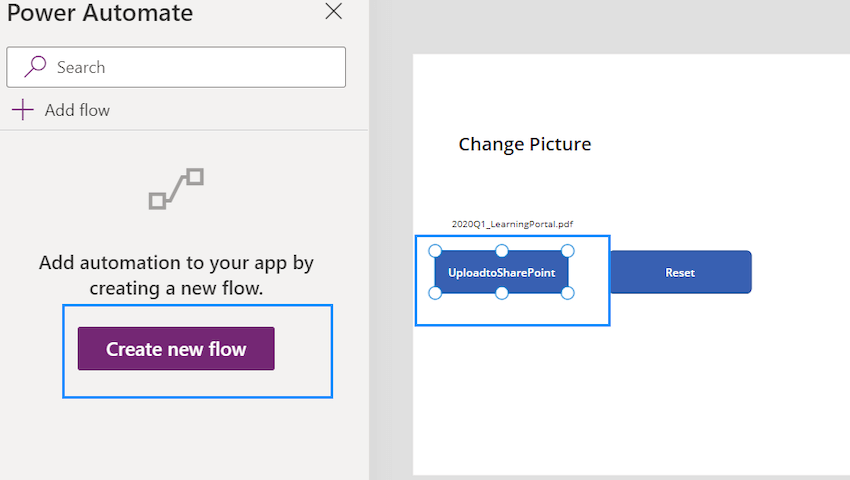Click the plus icon beside Add flow
This screenshot has width=850, height=480.
pyautogui.click(x=23, y=110)
